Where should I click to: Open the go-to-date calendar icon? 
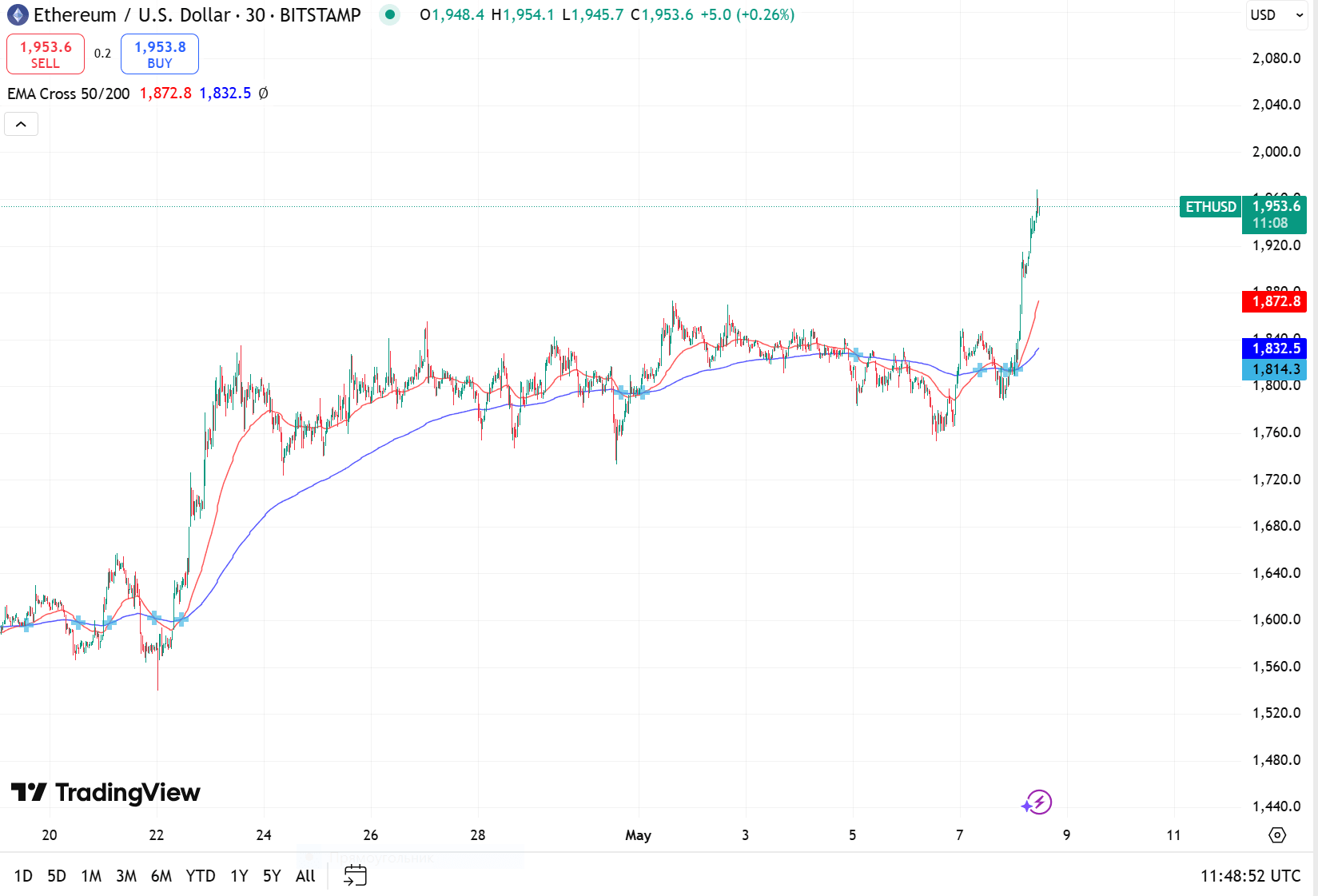click(355, 876)
